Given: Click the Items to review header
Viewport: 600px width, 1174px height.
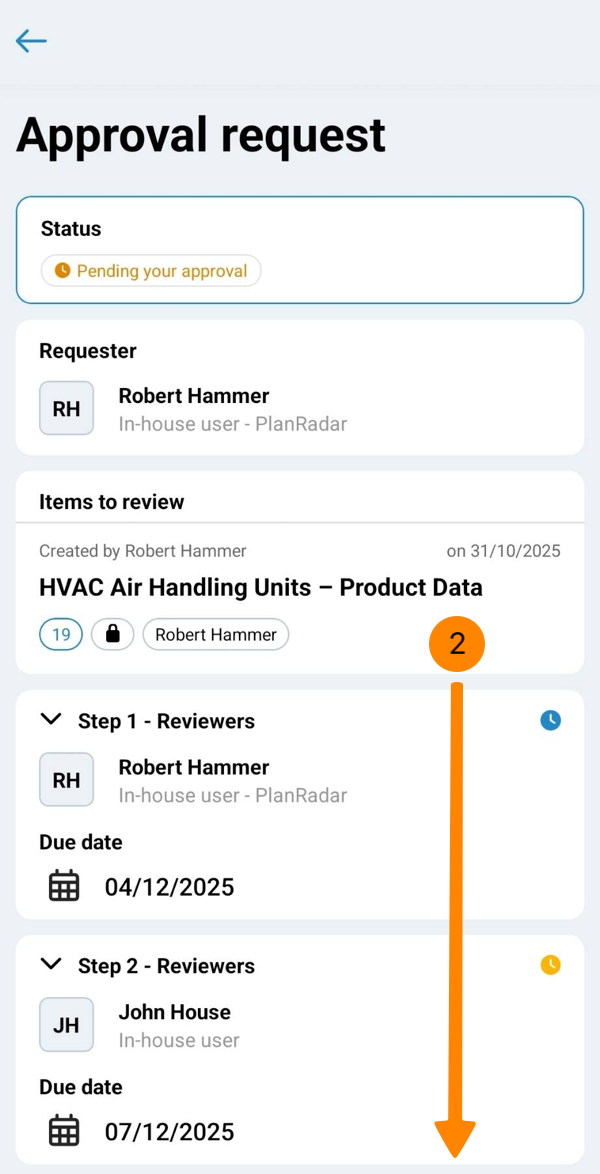Looking at the screenshot, I should coord(111,502).
